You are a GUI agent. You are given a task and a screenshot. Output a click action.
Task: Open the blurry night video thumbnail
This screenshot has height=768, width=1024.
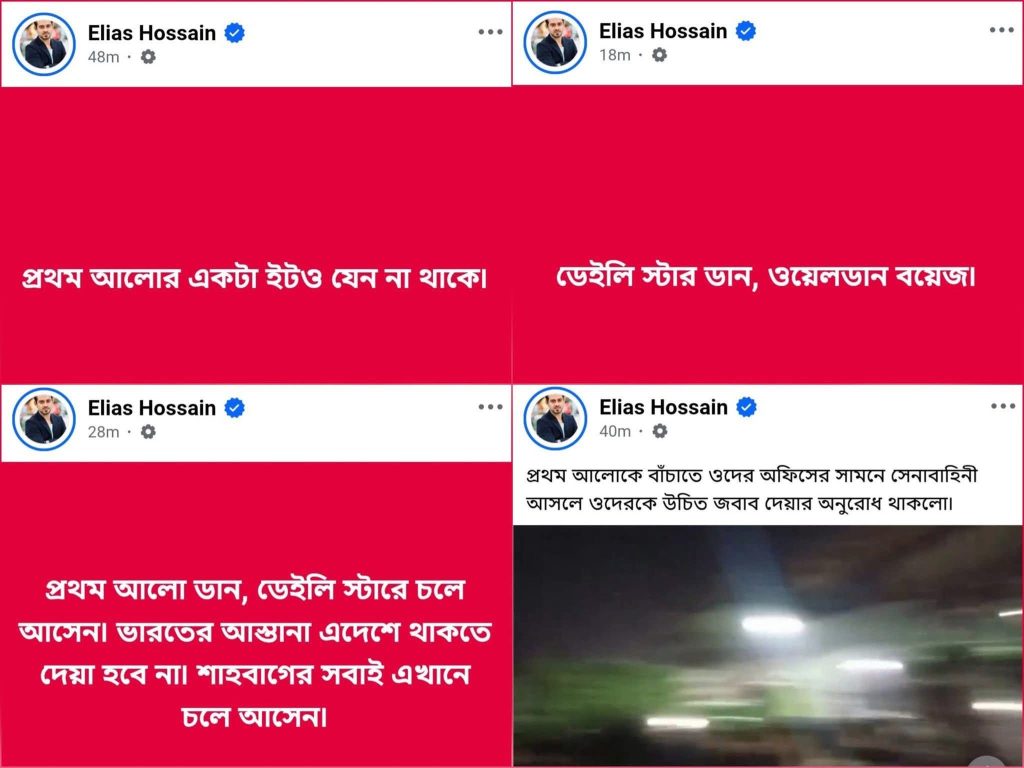point(768,646)
